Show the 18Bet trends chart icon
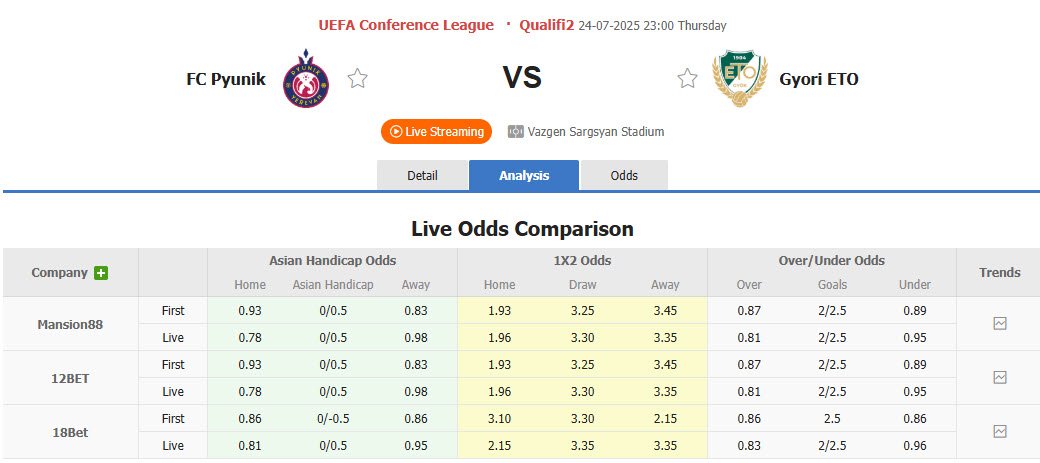1040x463 pixels. tap(1000, 431)
